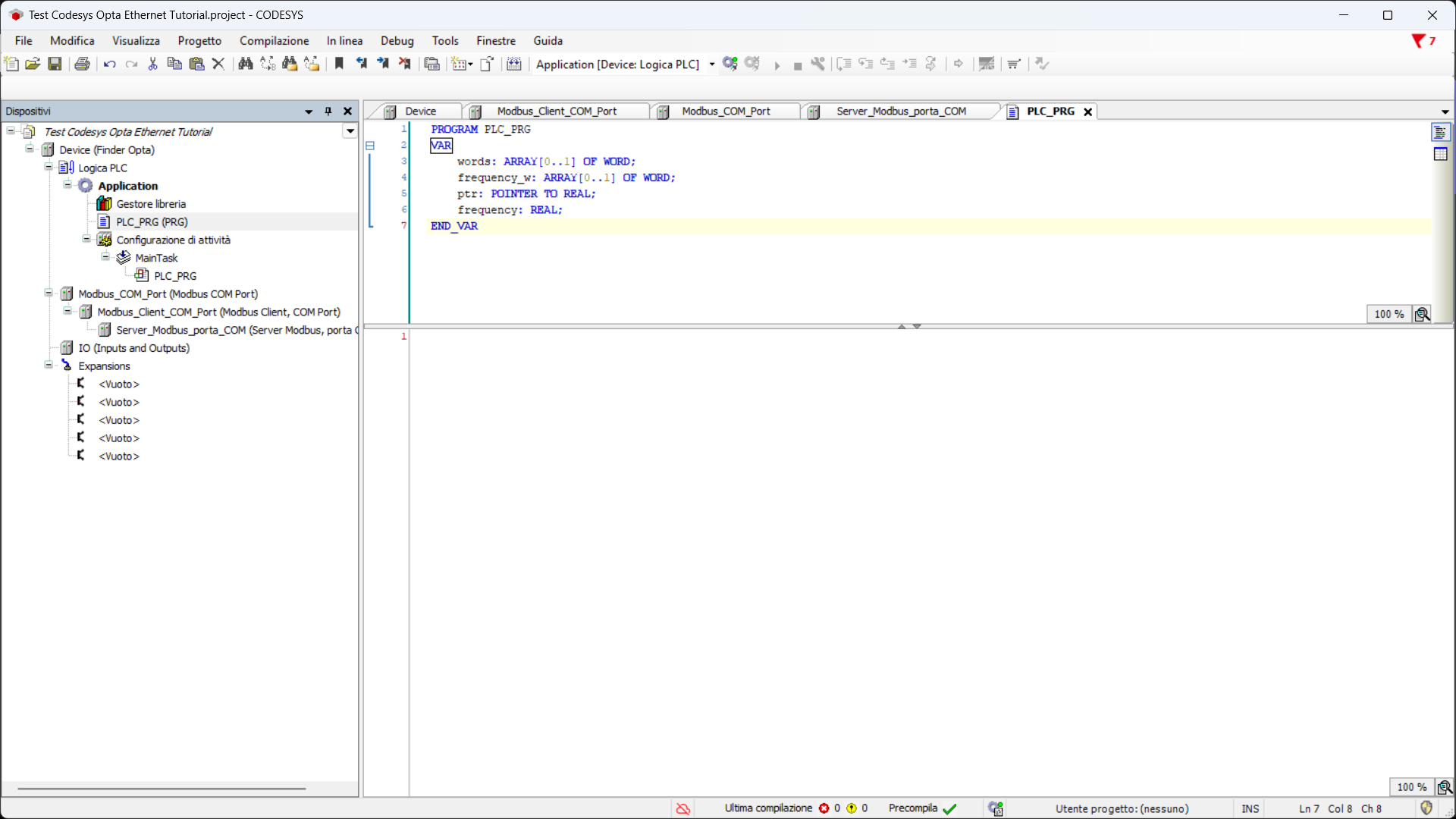Select Gestore libreria in the device tree
The width and height of the screenshot is (1456, 819).
click(150, 204)
